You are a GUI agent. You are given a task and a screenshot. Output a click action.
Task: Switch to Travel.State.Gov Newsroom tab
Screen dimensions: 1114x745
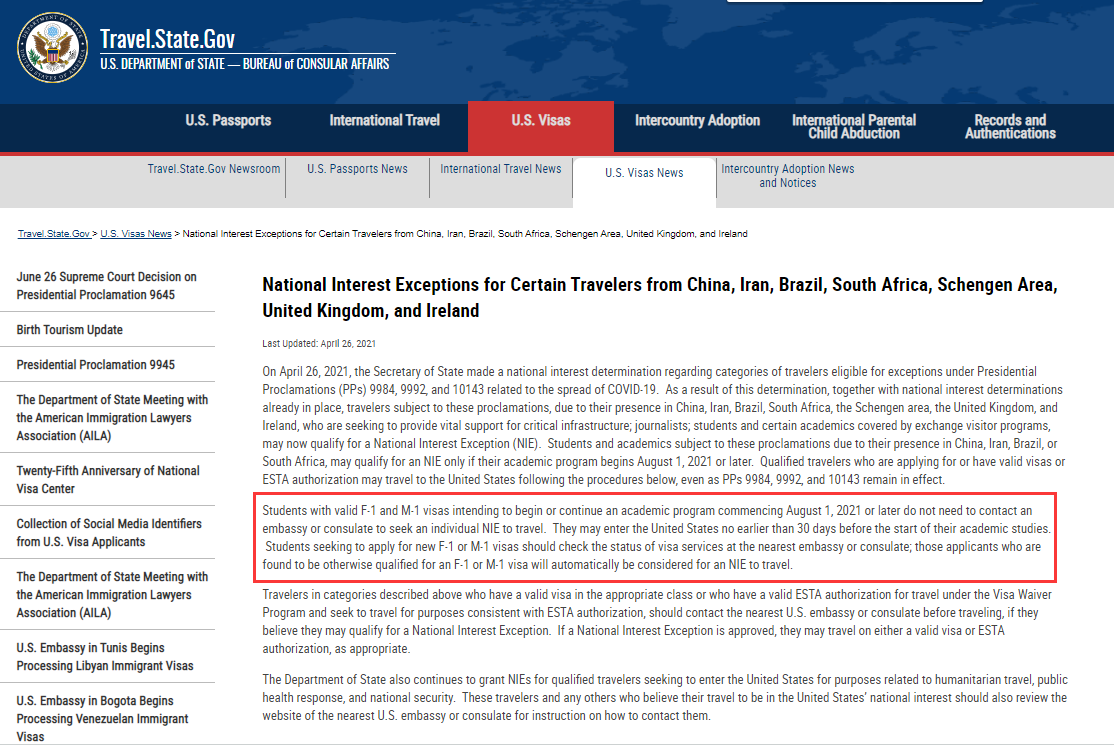214,169
